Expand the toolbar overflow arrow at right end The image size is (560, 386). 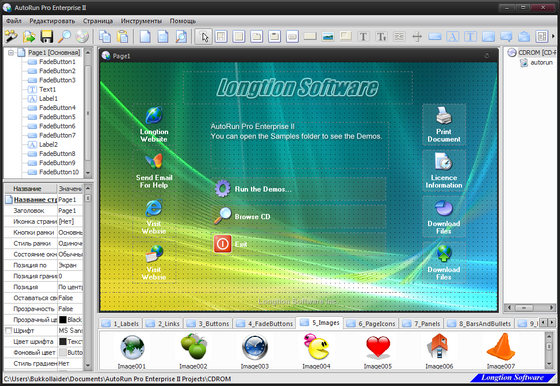click(554, 36)
